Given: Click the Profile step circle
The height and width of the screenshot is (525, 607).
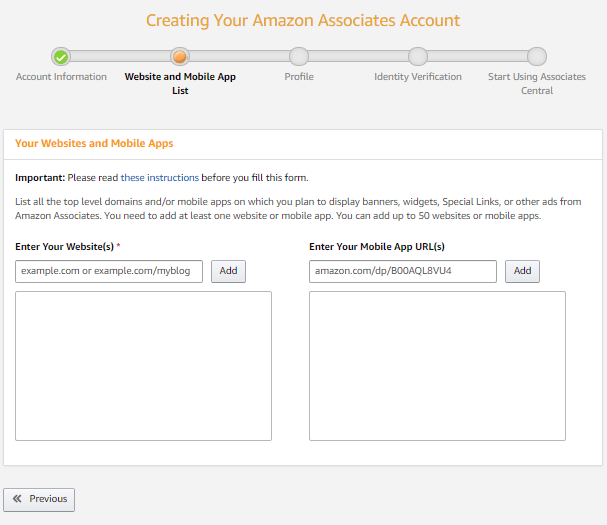Looking at the screenshot, I should [x=299, y=57].
